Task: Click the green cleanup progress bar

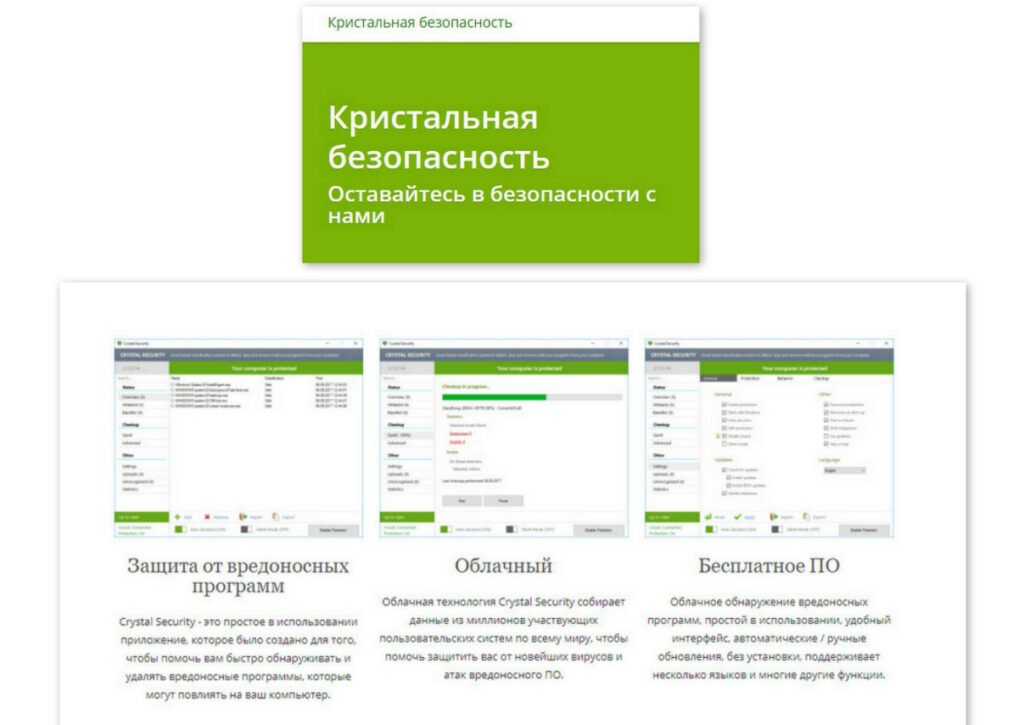Action: (495, 397)
